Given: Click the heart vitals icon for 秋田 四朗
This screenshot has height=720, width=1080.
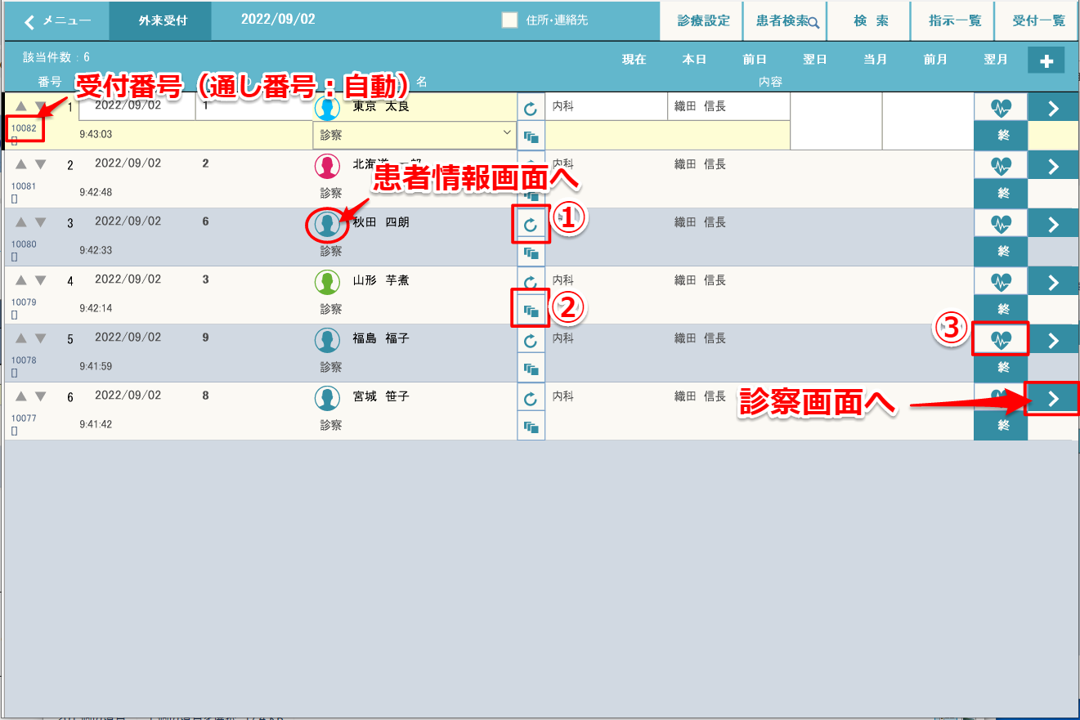Looking at the screenshot, I should point(1001,223).
